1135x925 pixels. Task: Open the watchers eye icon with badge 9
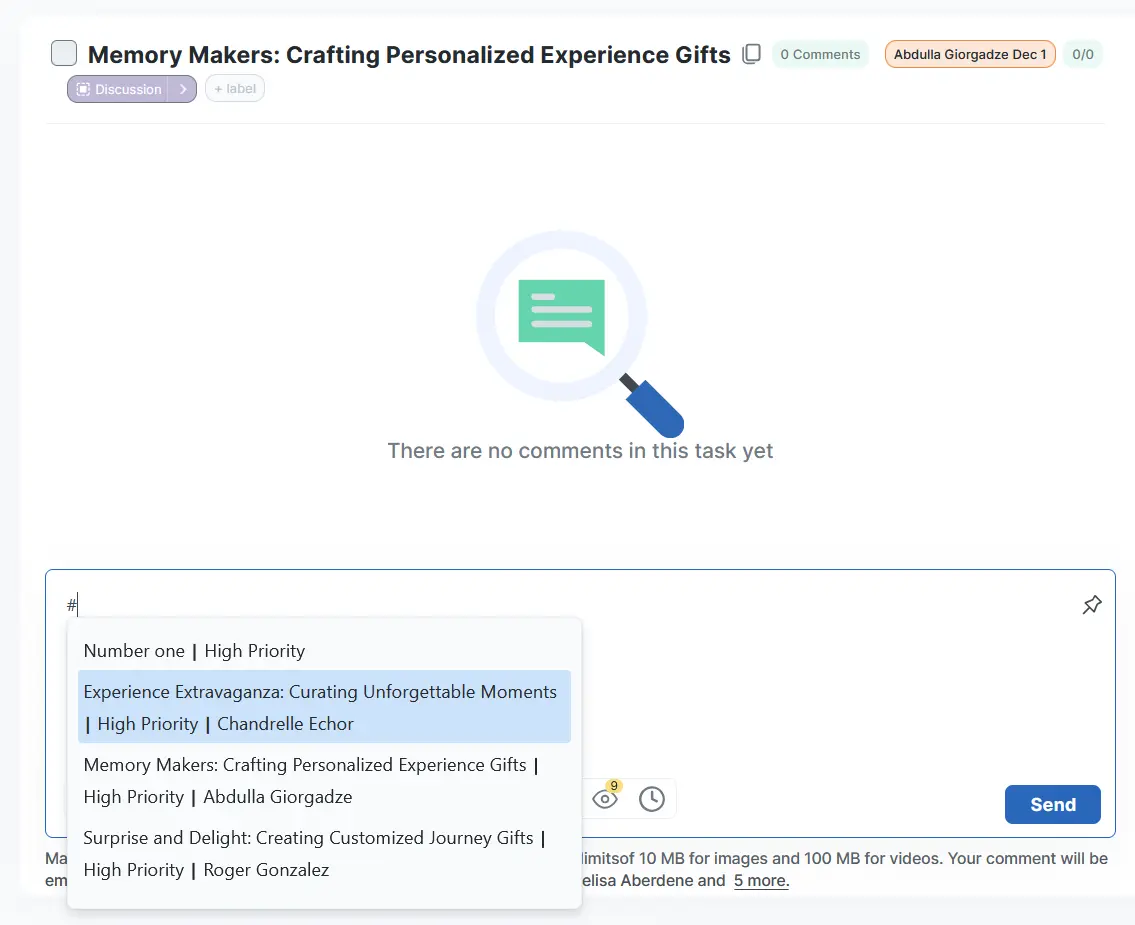click(605, 798)
